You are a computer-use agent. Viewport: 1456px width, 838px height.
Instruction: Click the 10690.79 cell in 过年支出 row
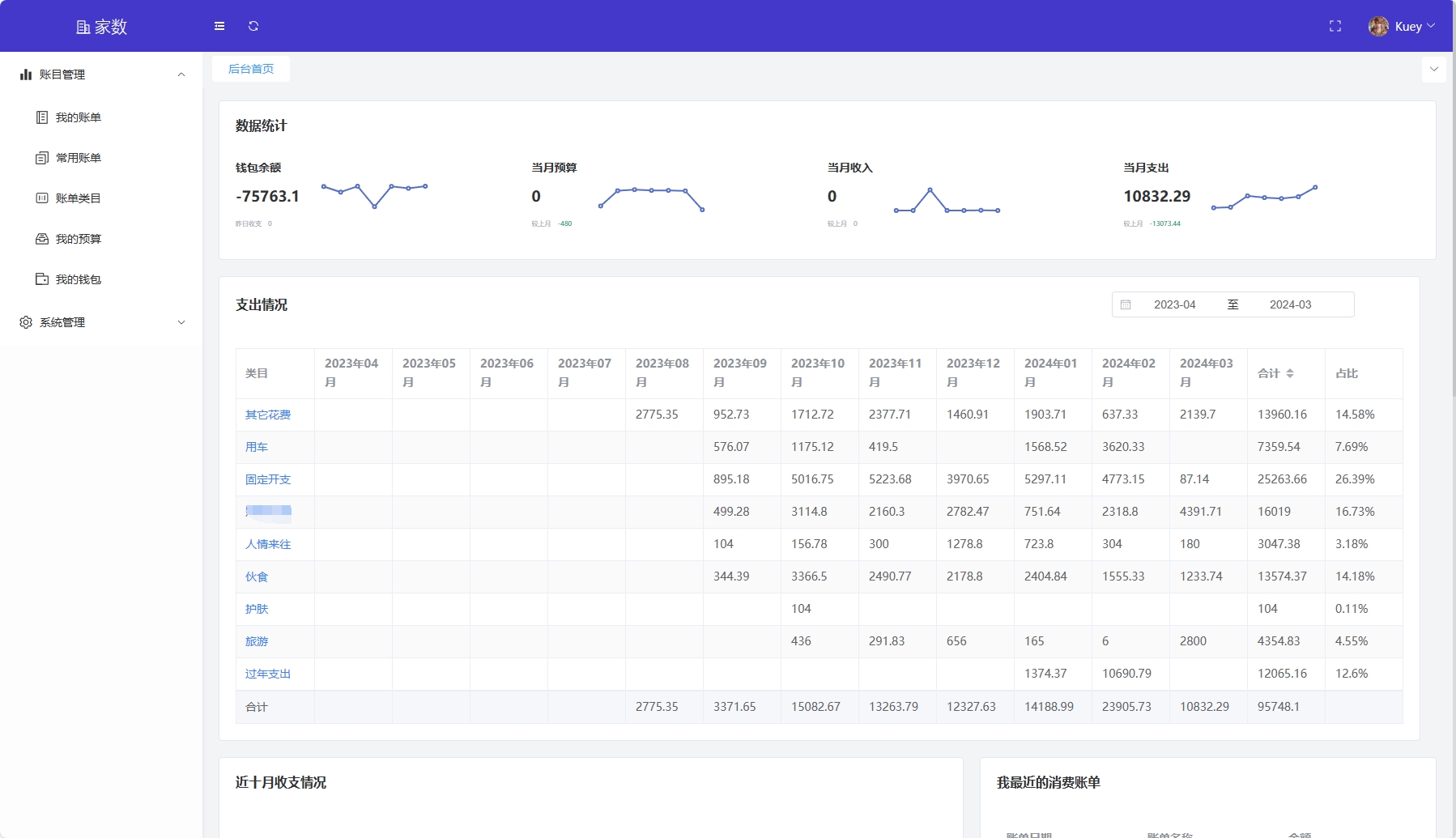1130,674
